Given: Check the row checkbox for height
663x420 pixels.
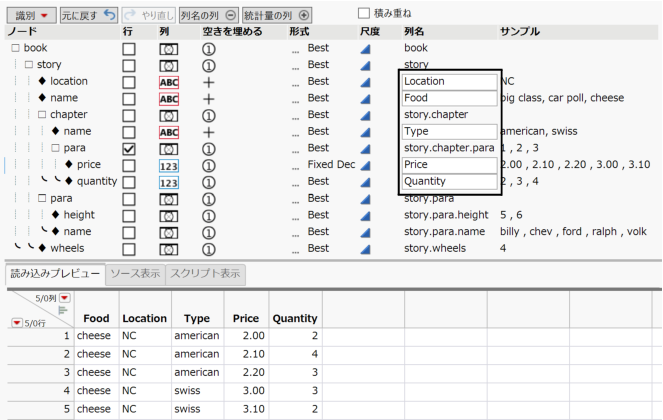Looking at the screenshot, I should pyautogui.click(x=128, y=215).
